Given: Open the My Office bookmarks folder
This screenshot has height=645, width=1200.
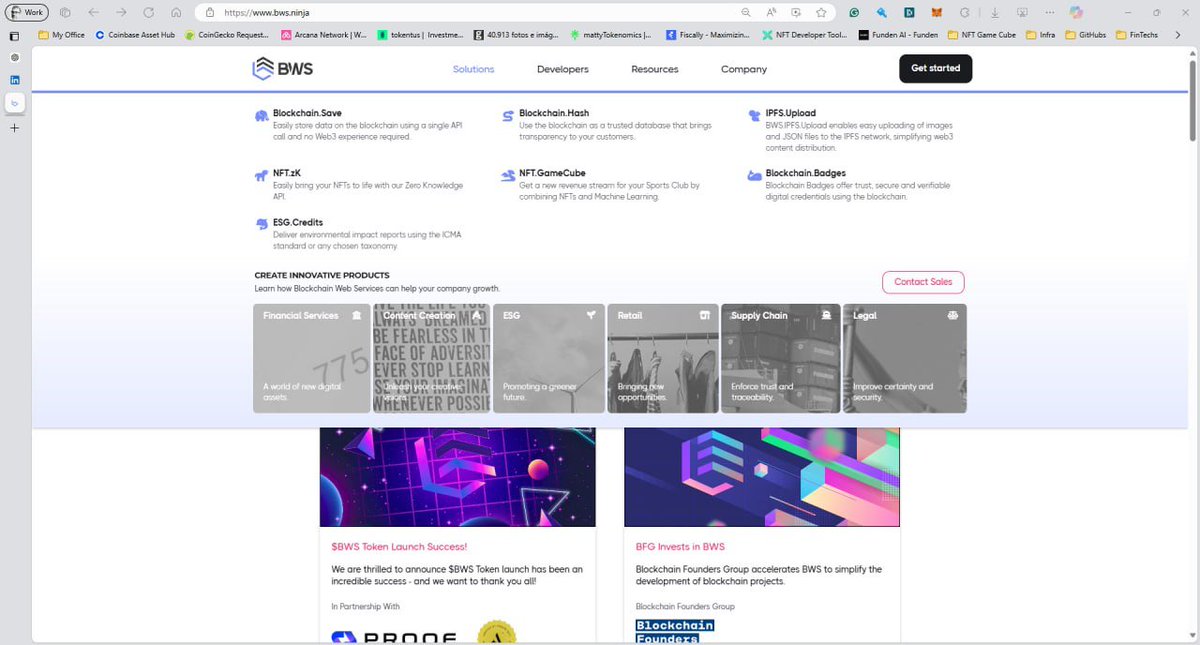Looking at the screenshot, I should 62,34.
